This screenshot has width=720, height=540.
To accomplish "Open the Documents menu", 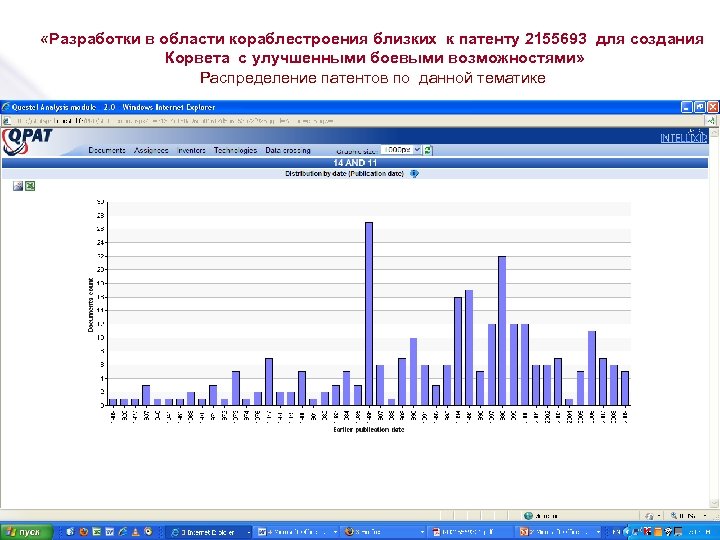I will pyautogui.click(x=107, y=150).
